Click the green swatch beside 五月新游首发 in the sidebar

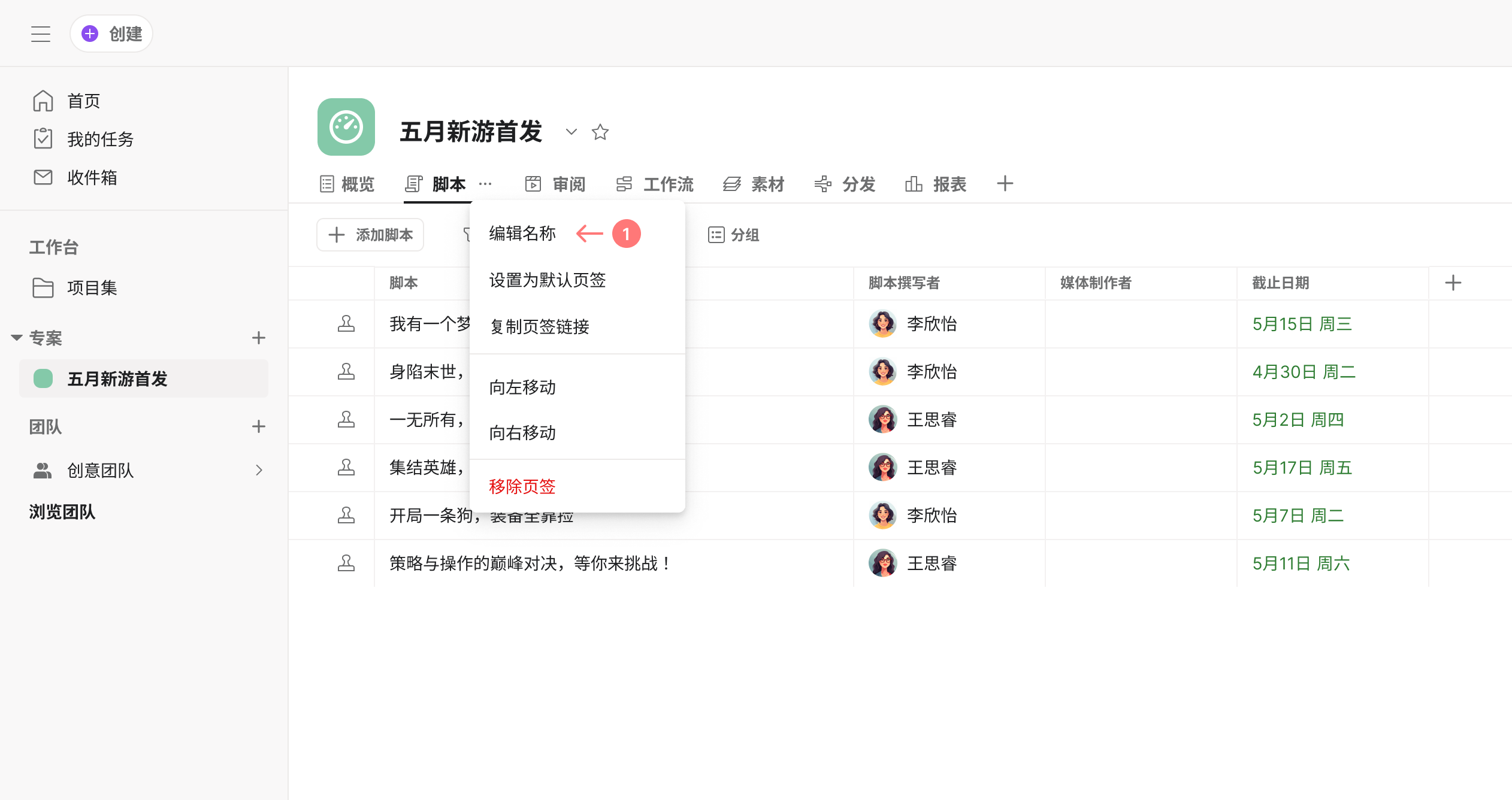[x=43, y=378]
